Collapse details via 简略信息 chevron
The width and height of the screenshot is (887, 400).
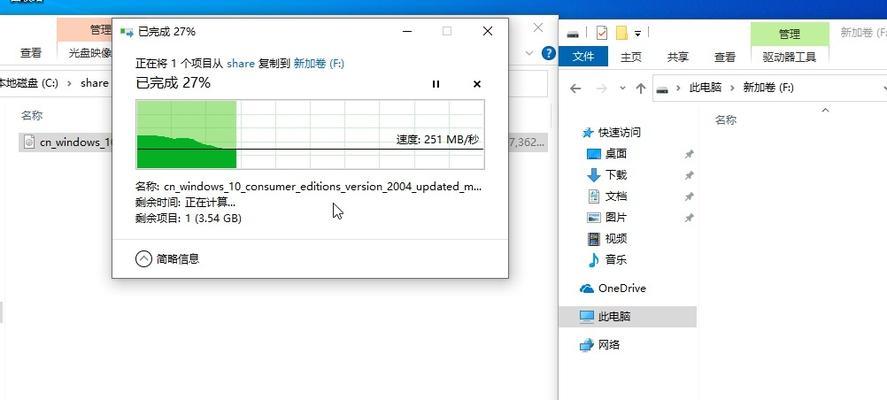pyautogui.click(x=144, y=259)
